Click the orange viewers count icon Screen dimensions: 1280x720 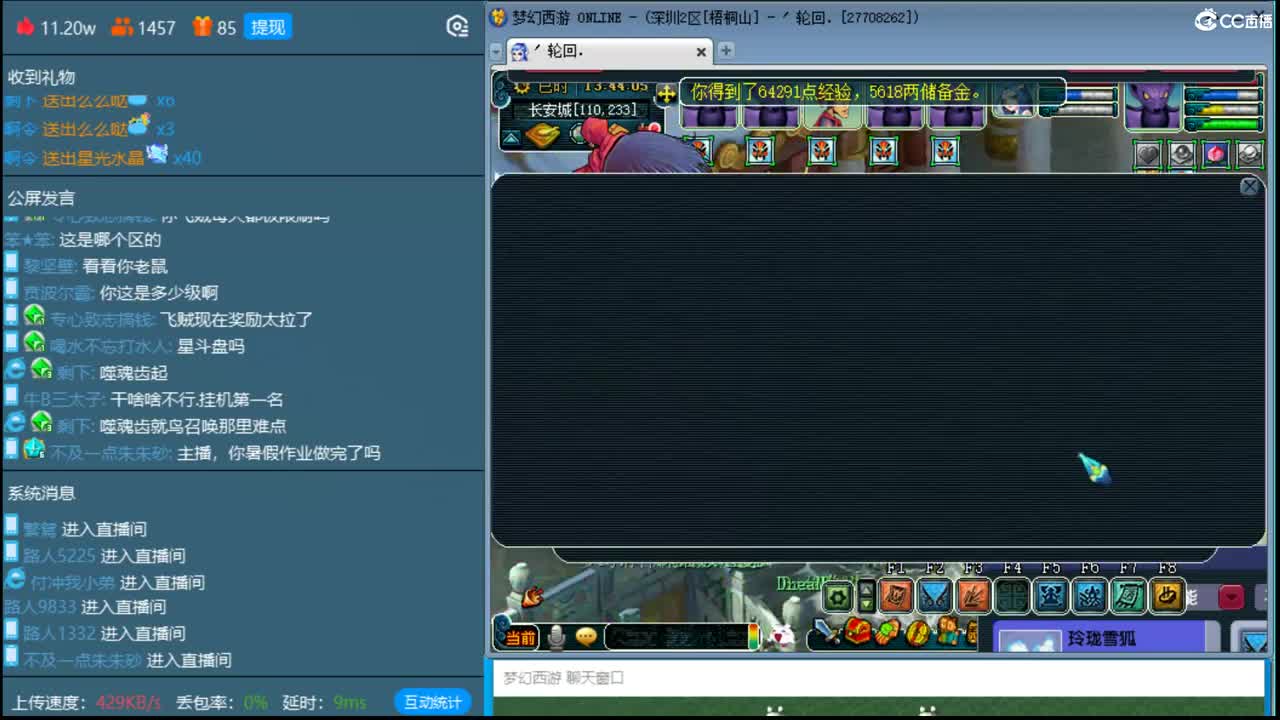point(121,27)
